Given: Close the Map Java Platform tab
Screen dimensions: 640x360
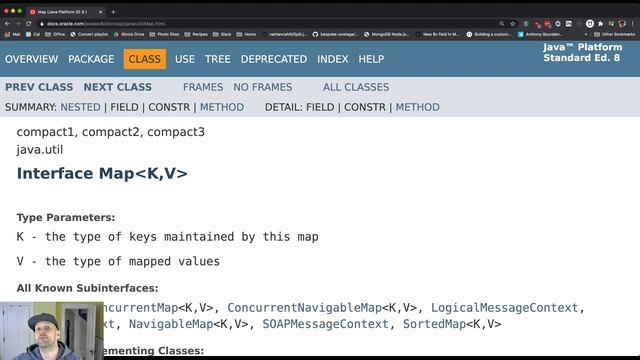Looking at the screenshot, I should click(100, 12).
